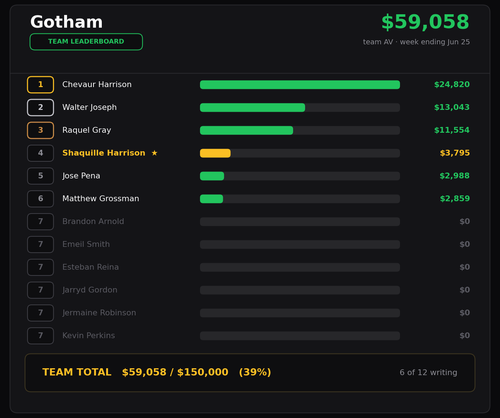Click rank 7 badge beside Emeil Smith
Viewport: 500px width, 418px height.
[x=40, y=244]
